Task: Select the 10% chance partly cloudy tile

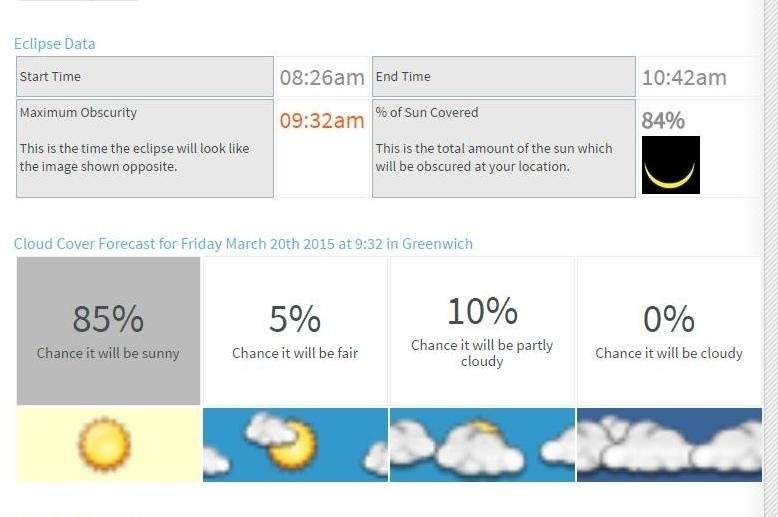Action: (482, 331)
